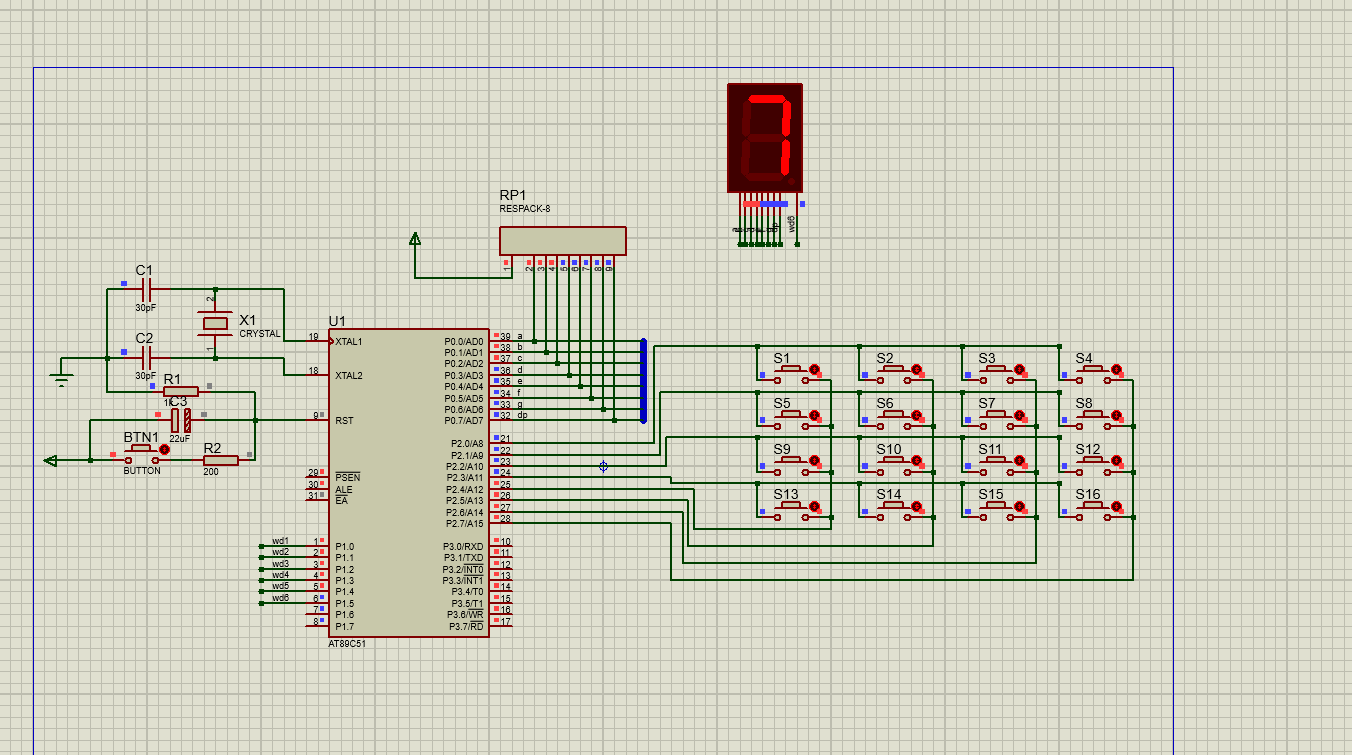Click the red 7-segment display component
Image resolution: width=1352 pixels, height=755 pixels.
pyautogui.click(x=764, y=137)
